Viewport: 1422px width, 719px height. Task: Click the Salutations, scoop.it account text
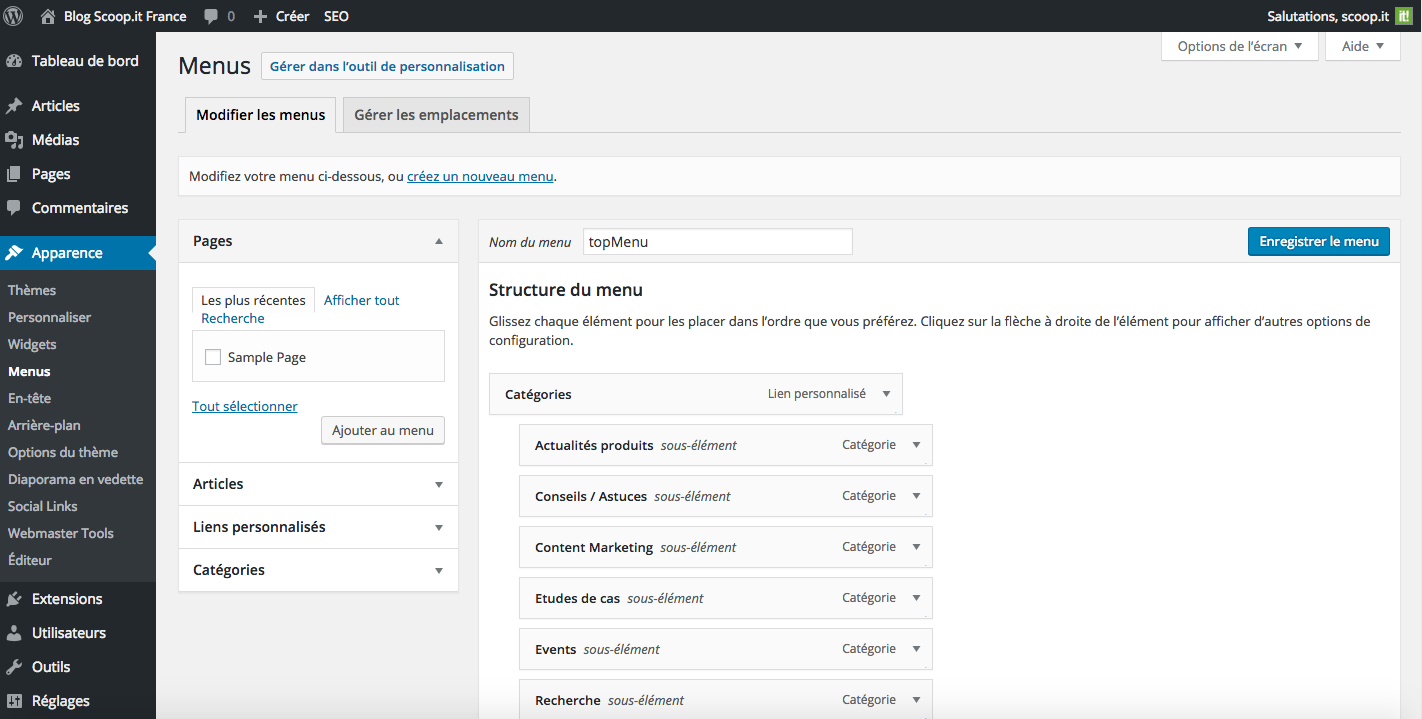pos(1328,16)
